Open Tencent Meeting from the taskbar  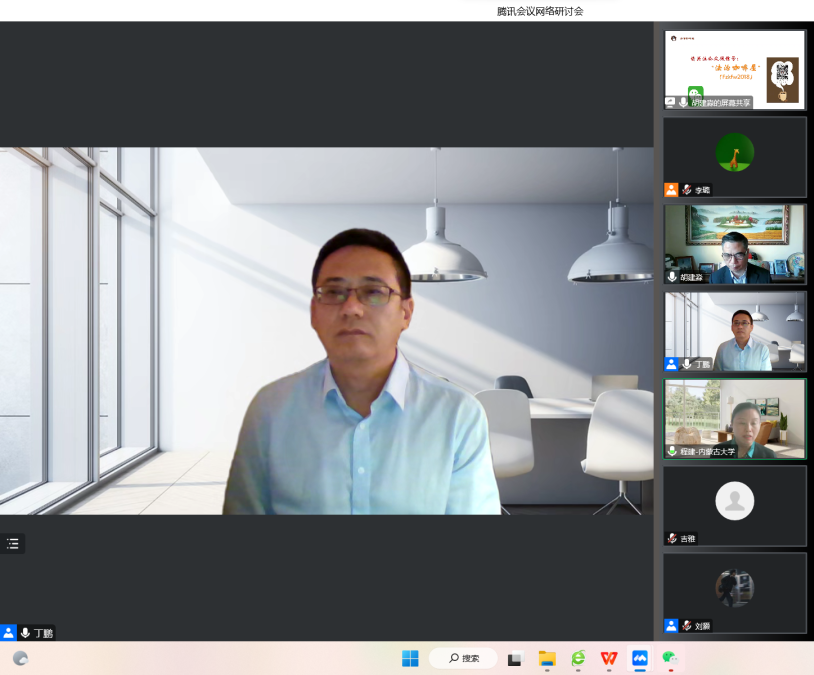[x=640, y=658]
